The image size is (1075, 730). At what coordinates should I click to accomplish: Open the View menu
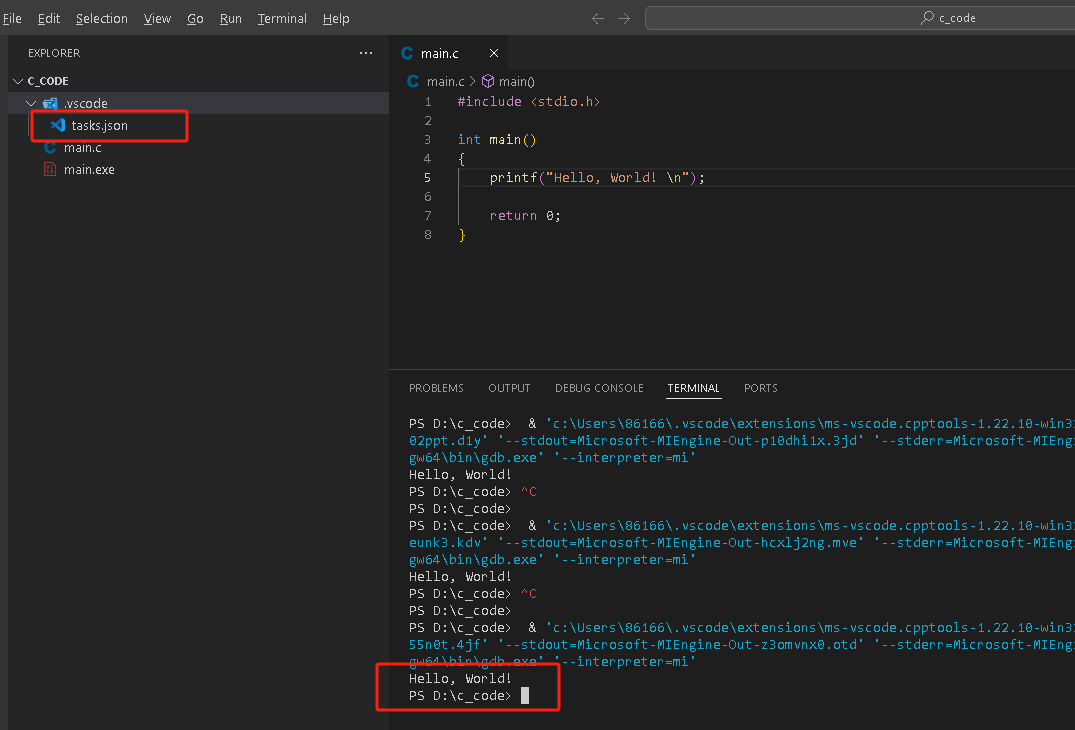157,19
